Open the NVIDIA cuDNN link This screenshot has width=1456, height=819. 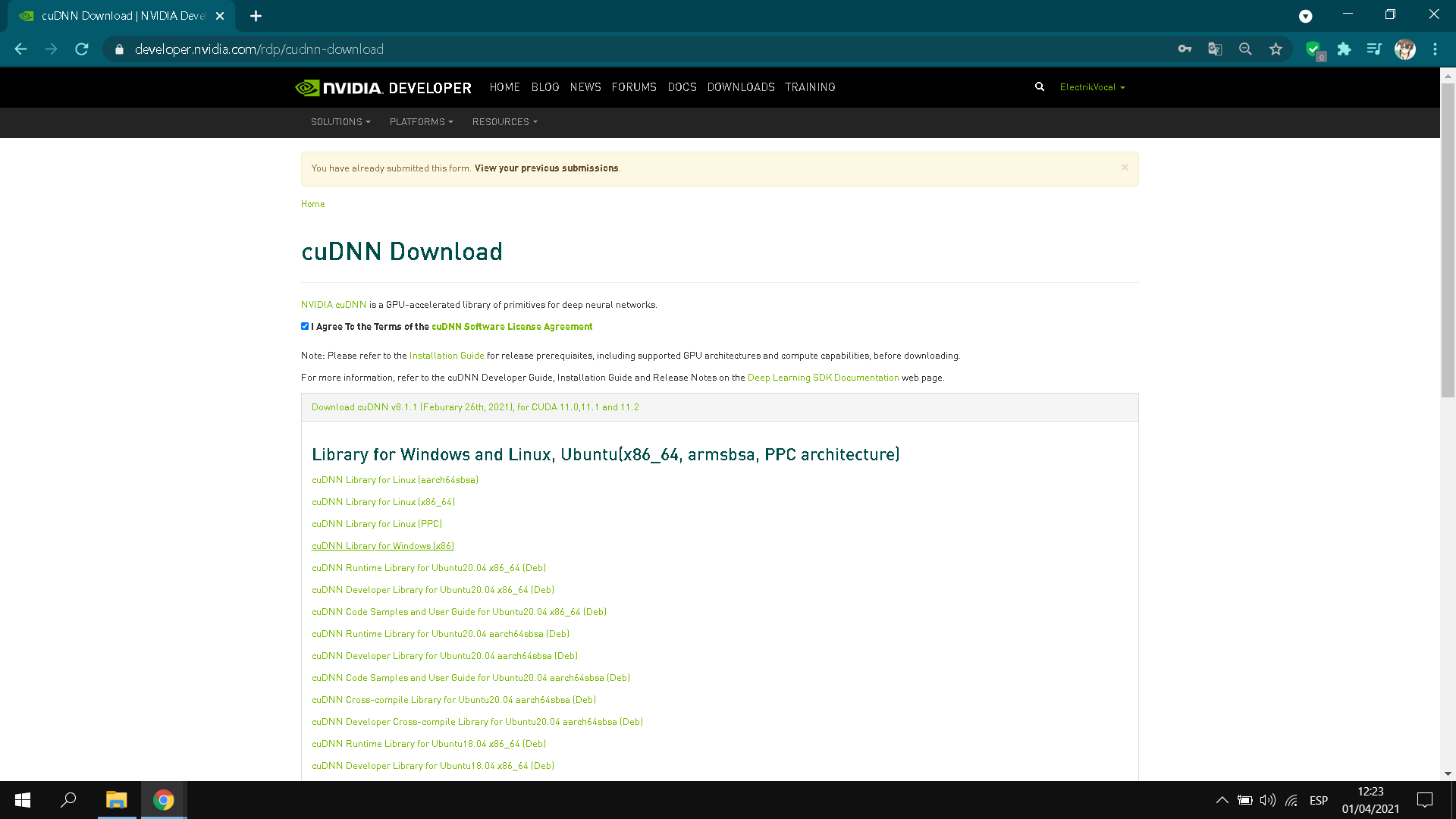tap(333, 305)
